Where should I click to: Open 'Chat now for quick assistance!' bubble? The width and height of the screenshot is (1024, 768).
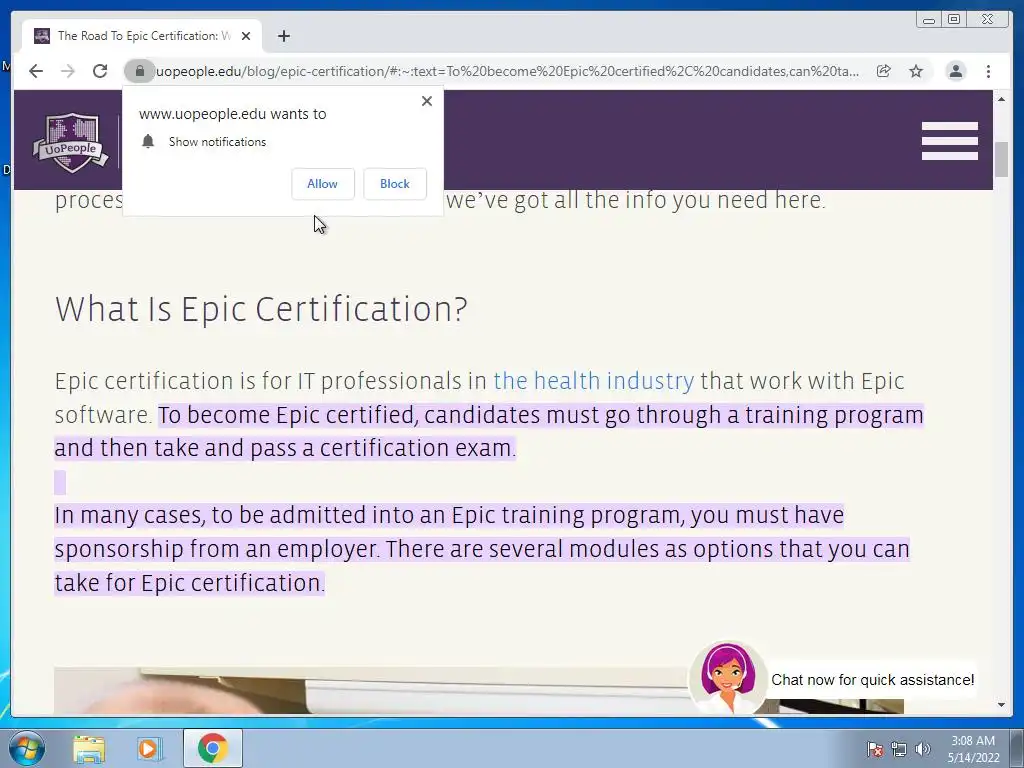[872, 680]
